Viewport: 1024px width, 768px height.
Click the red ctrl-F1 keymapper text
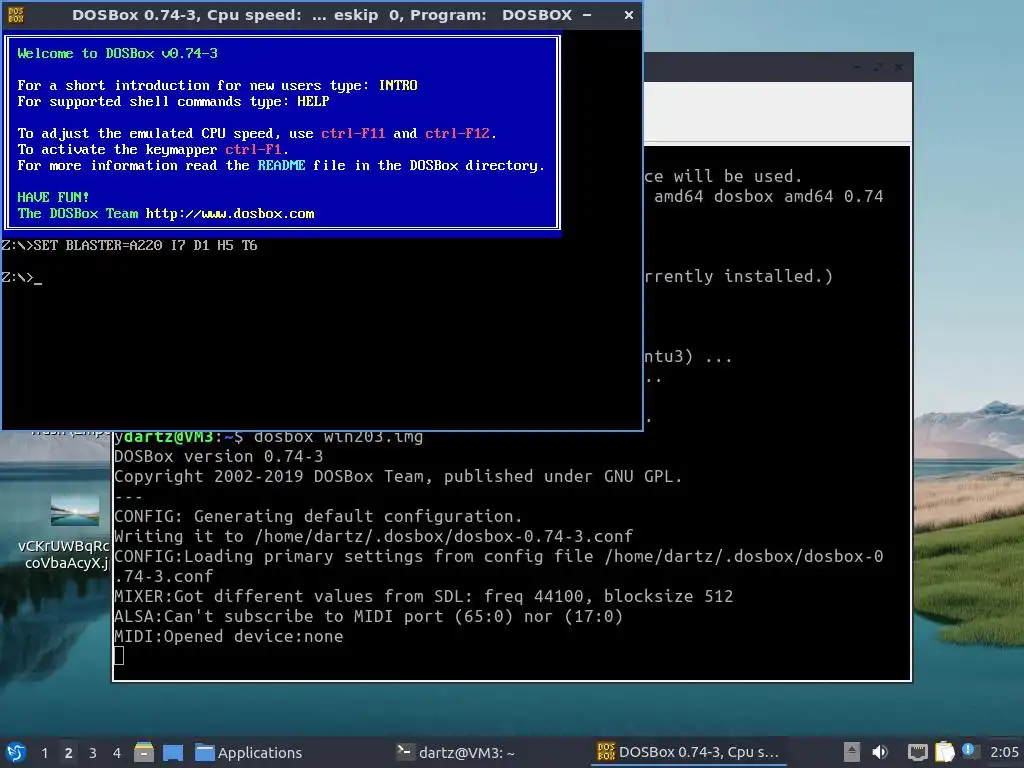(x=253, y=150)
